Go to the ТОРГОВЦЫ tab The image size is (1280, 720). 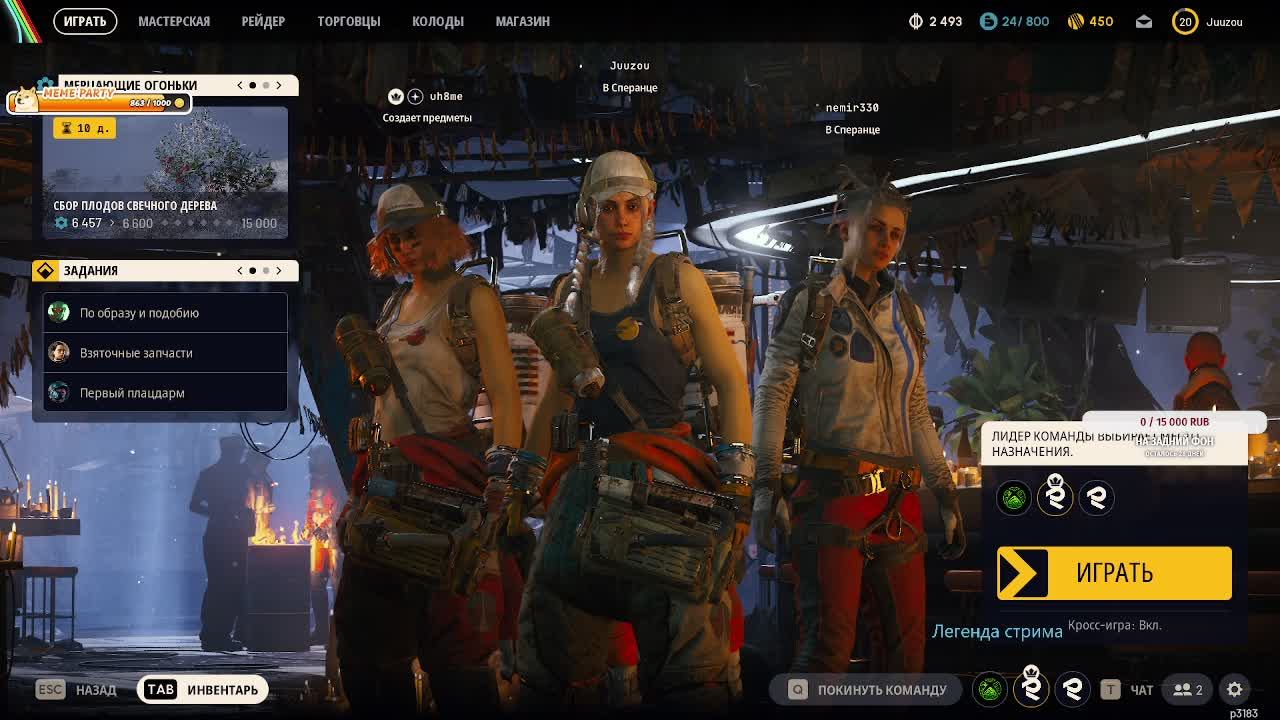349,21
